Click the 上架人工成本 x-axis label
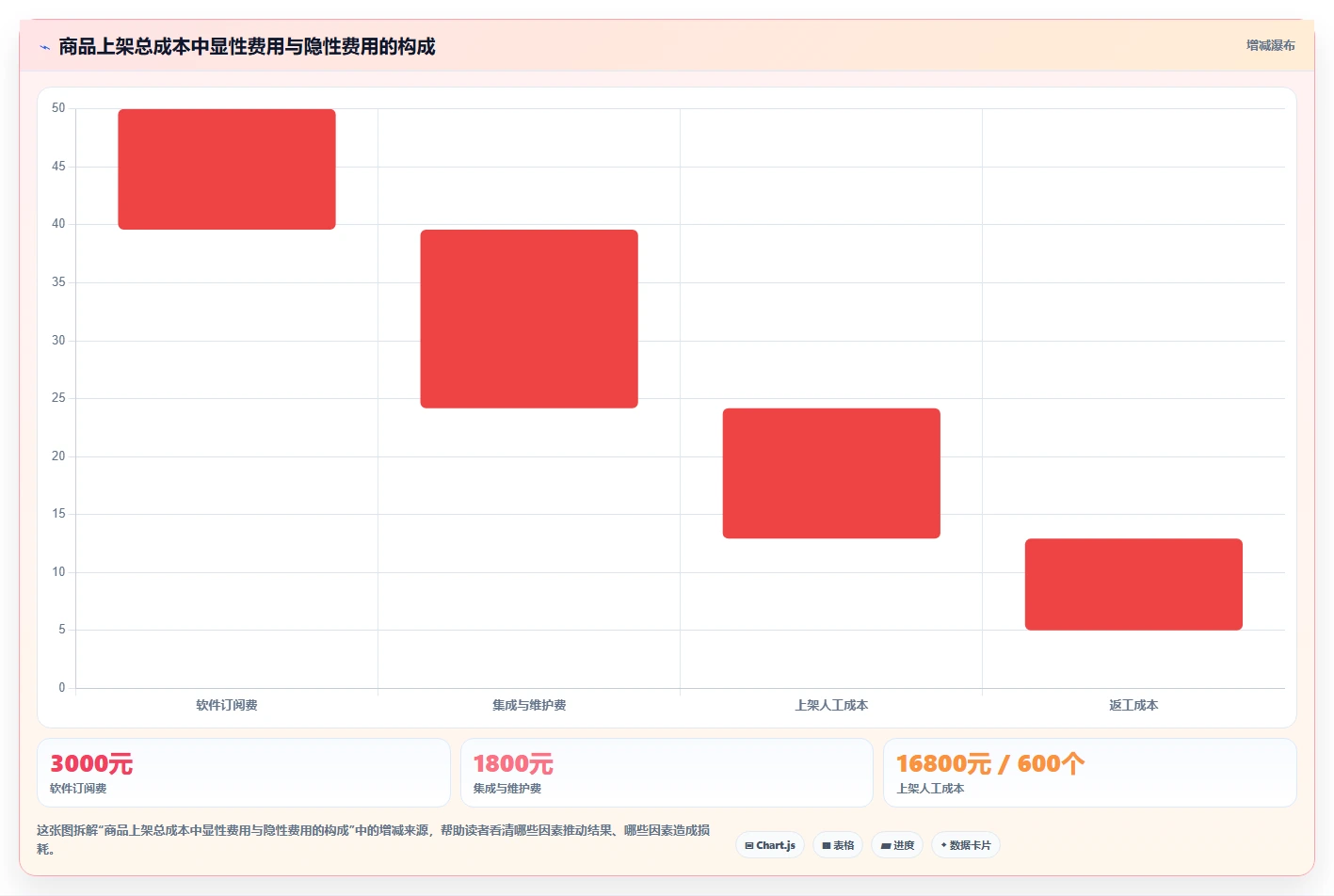The image size is (1334, 896). (x=831, y=705)
